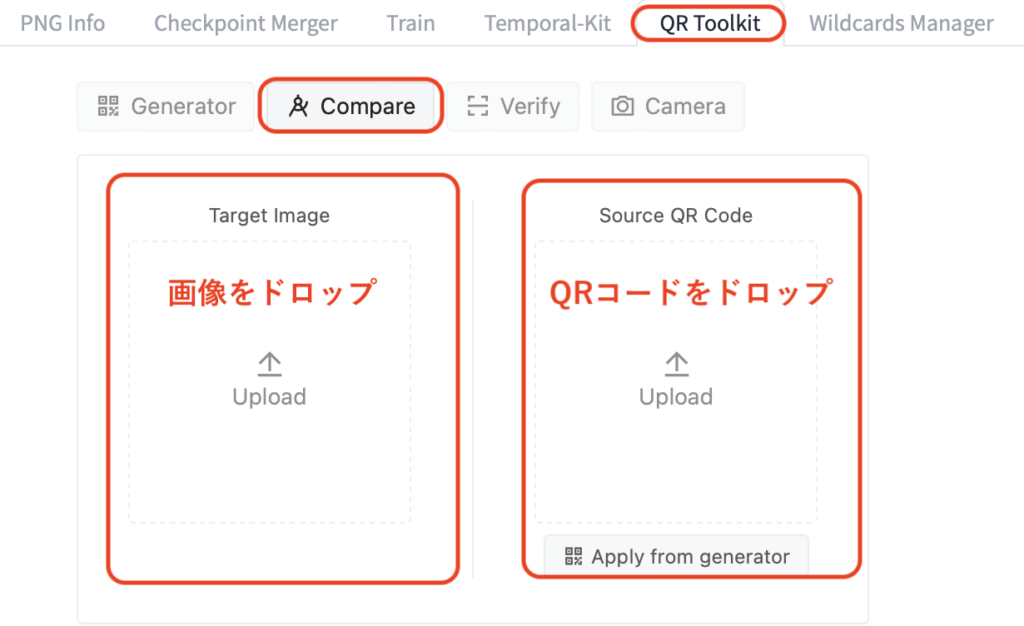
Task: Click the Verify scan-frame icon
Action: pyautogui.click(x=478, y=106)
